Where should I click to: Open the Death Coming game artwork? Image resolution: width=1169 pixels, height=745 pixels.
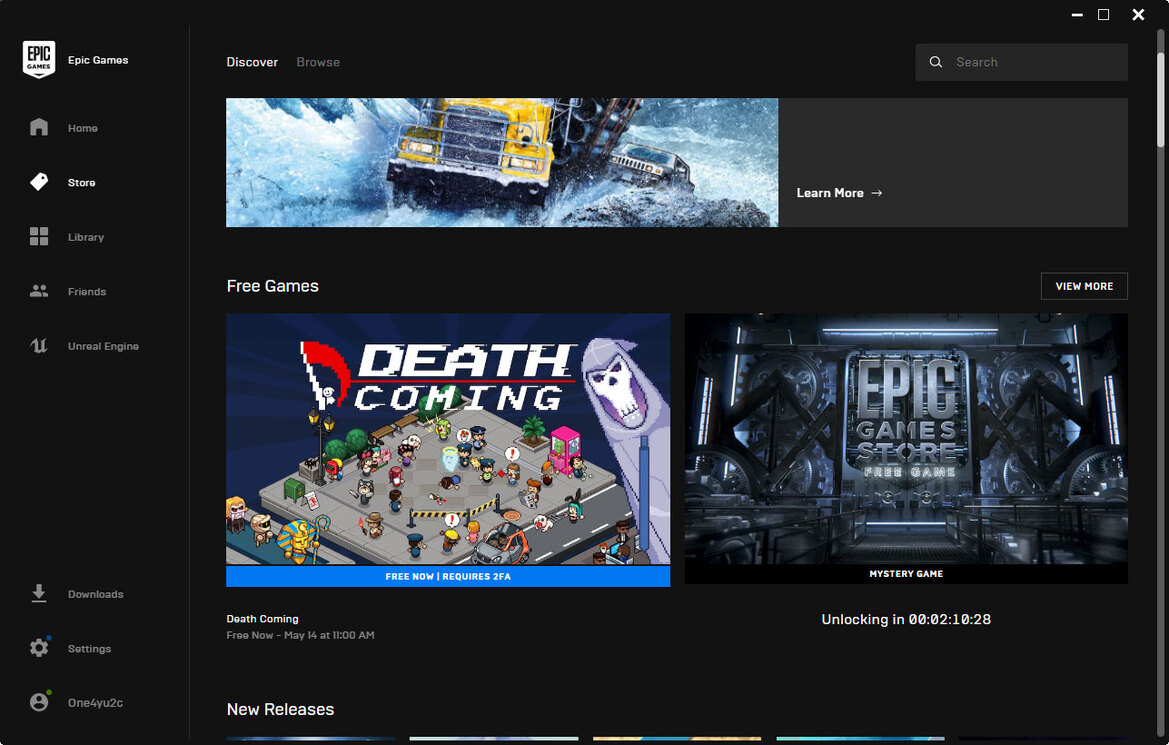[x=448, y=438]
